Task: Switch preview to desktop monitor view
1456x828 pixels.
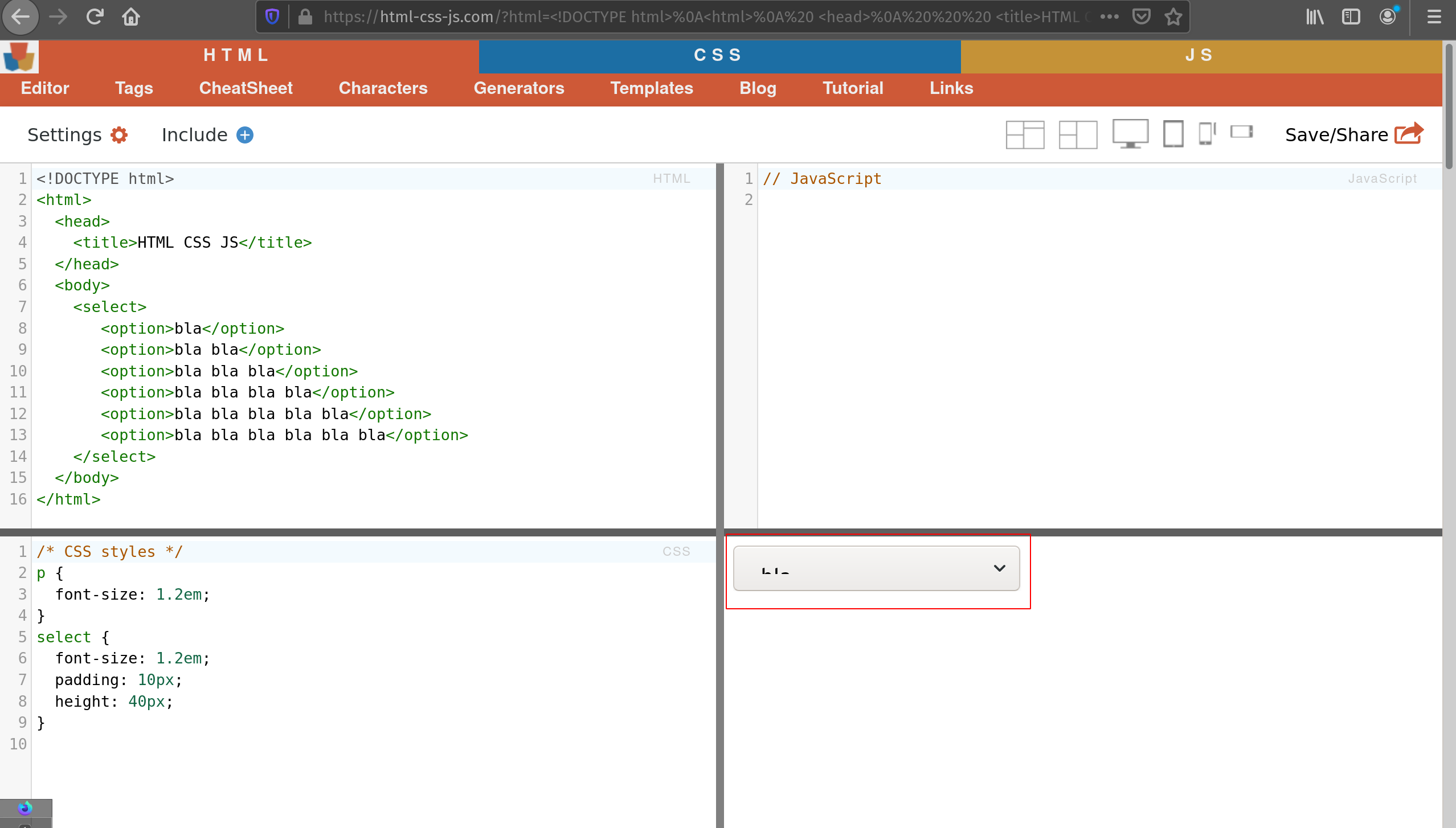Action: [1130, 134]
